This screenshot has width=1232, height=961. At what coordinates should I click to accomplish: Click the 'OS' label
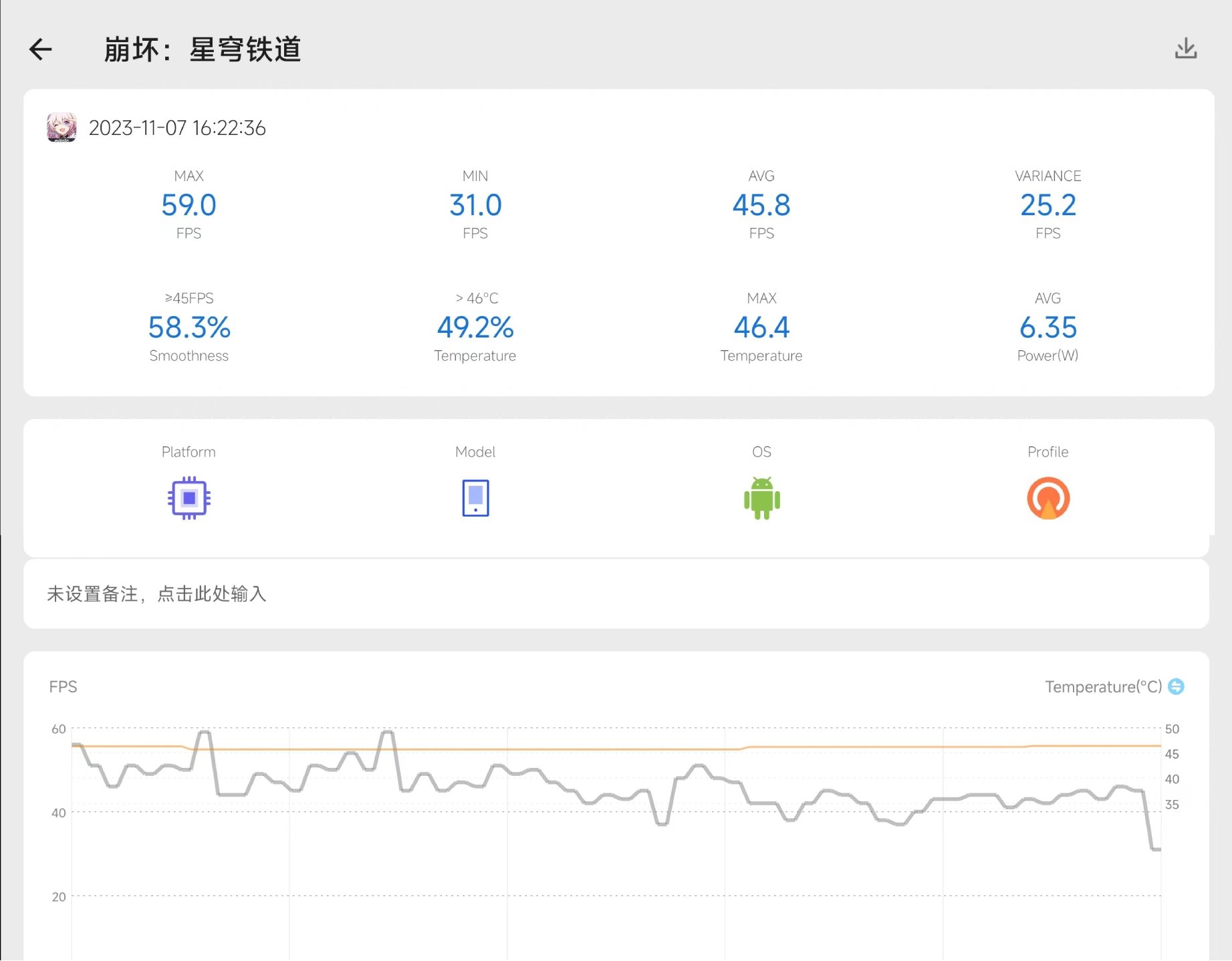coord(761,452)
